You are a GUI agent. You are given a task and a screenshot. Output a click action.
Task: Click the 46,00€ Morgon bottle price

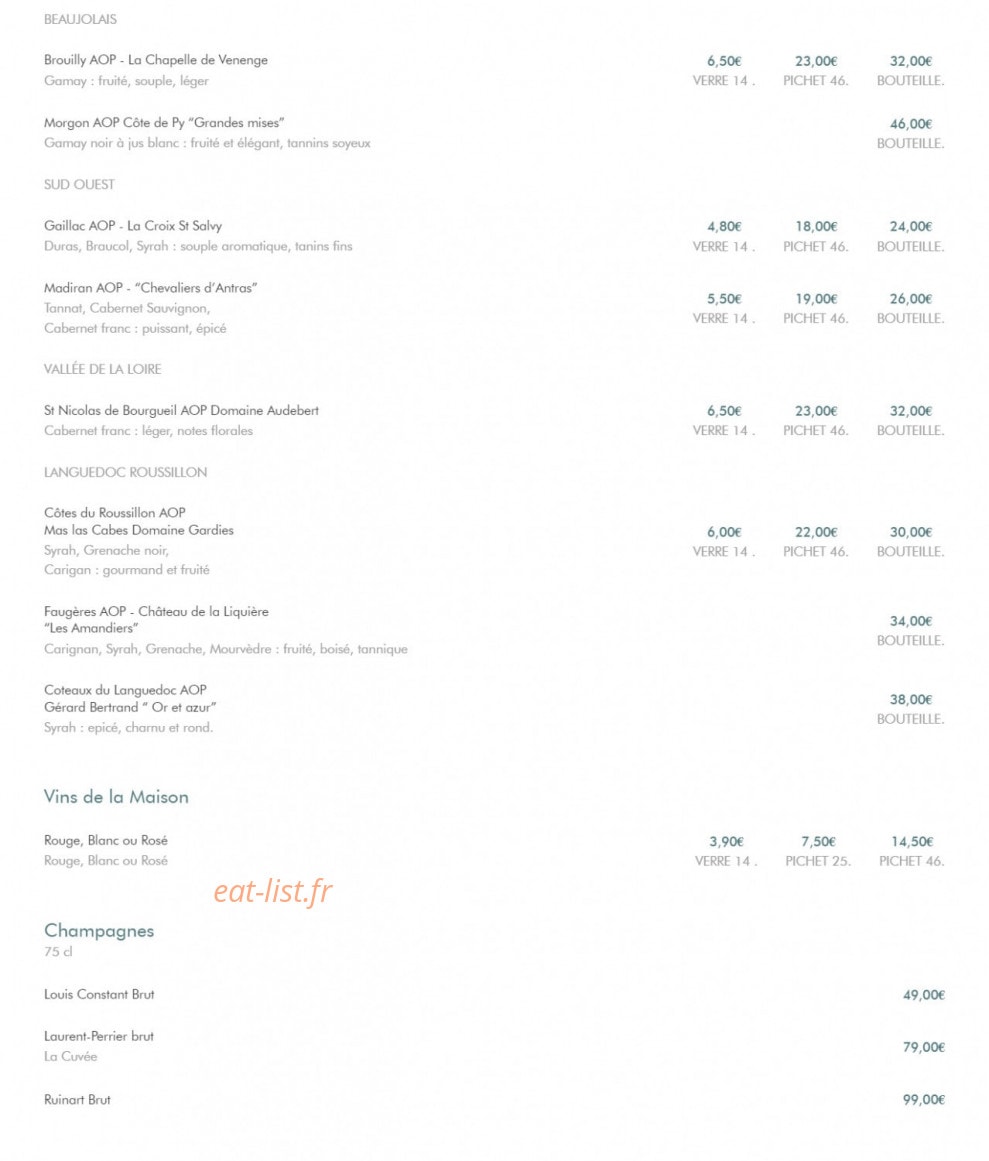(911, 124)
